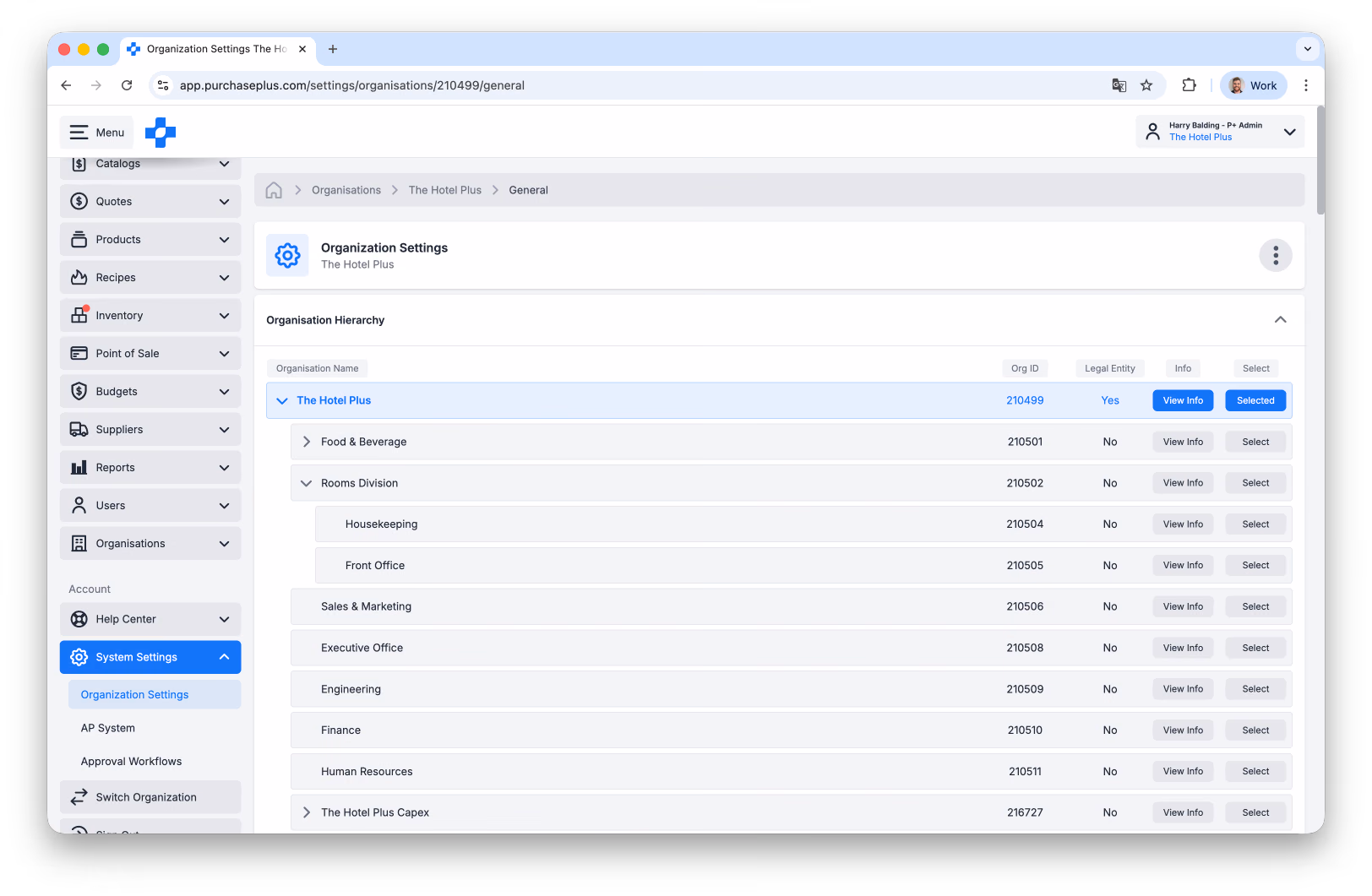Click the page vertical scrollbar
Viewport: 1372px width, 896px height.
pyautogui.click(x=1320, y=160)
